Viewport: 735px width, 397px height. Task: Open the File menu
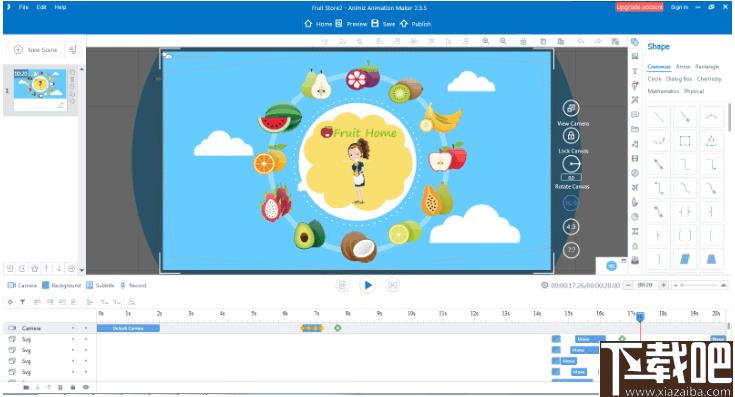(23, 7)
